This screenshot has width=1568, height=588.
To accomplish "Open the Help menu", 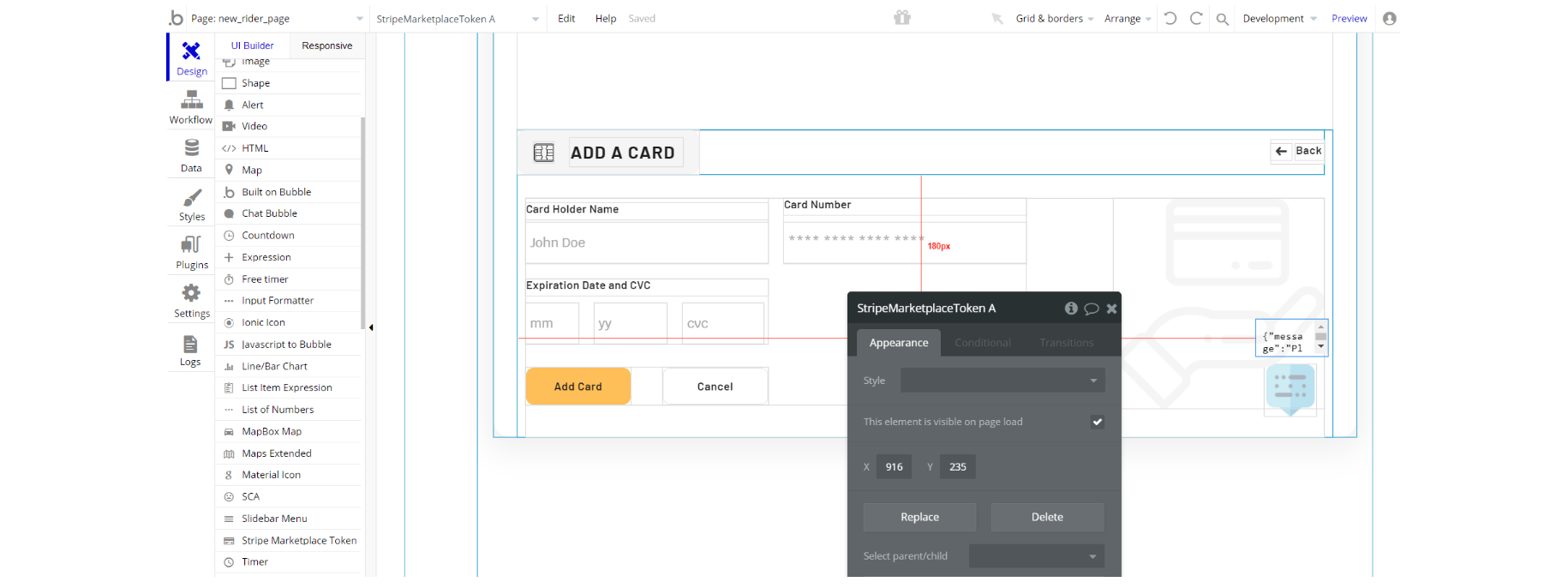I will [x=606, y=18].
